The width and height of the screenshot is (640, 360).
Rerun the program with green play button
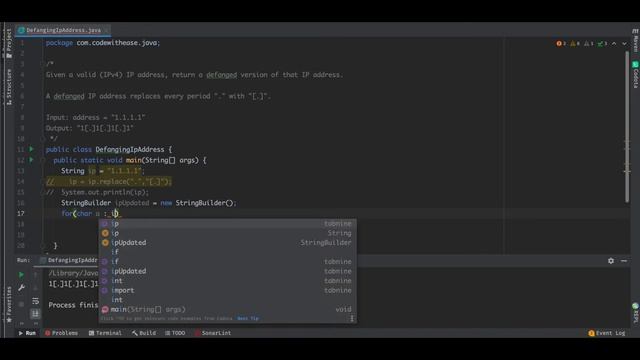[21, 275]
